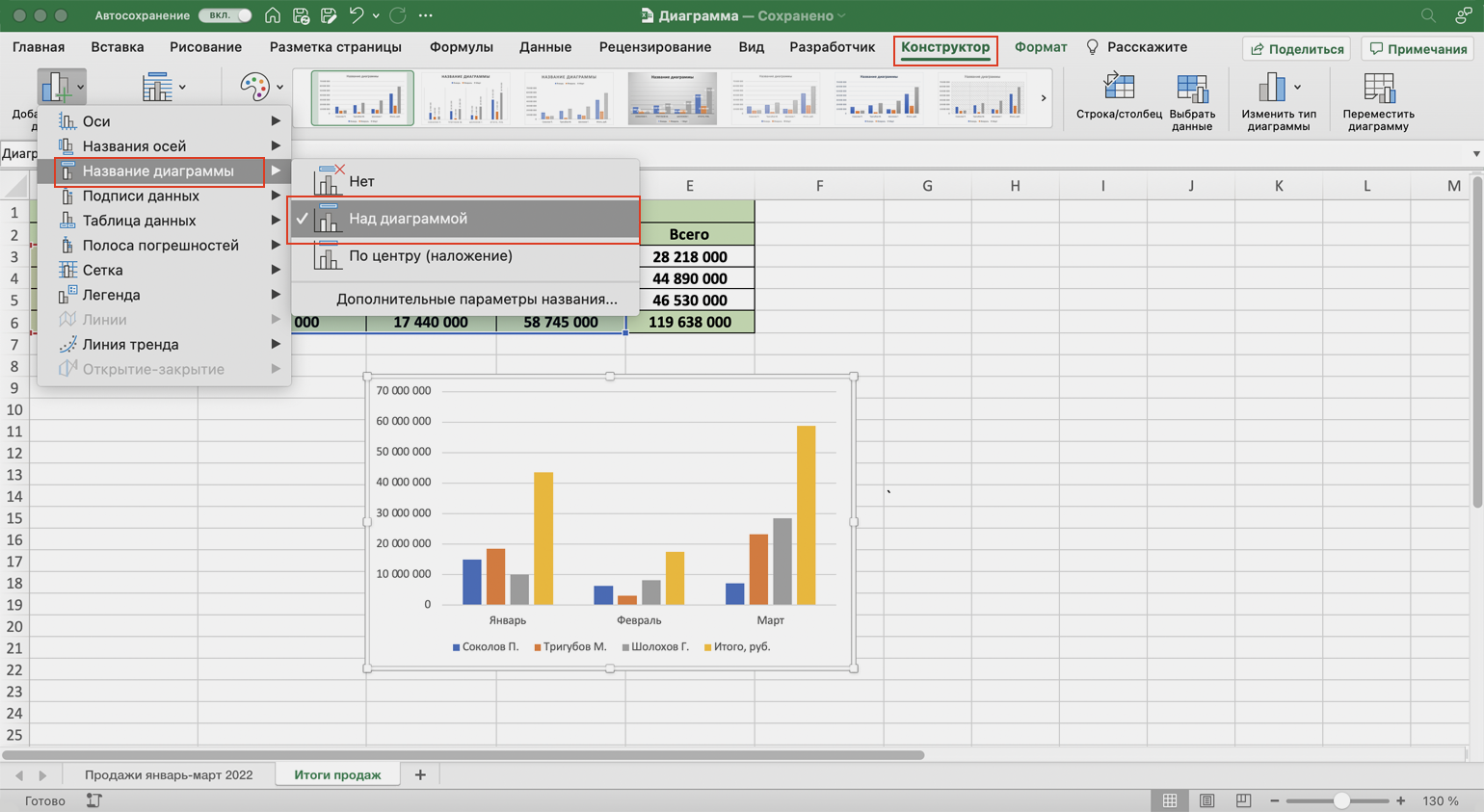The image size is (1484, 812).
Task: Switch to Page Break preview icon
Action: pos(1243,801)
